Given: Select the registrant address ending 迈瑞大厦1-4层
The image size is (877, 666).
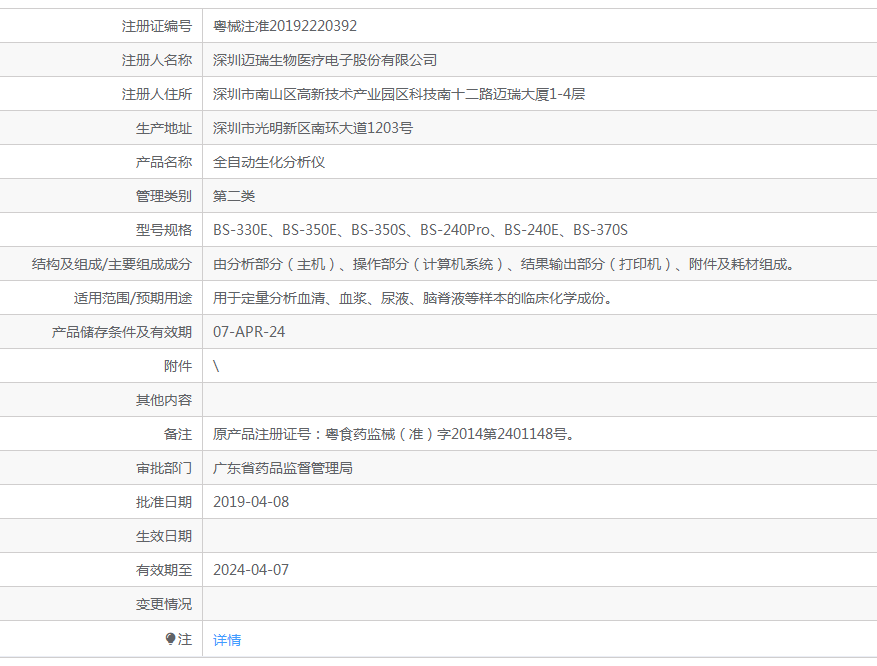Looking at the screenshot, I should click(399, 94).
